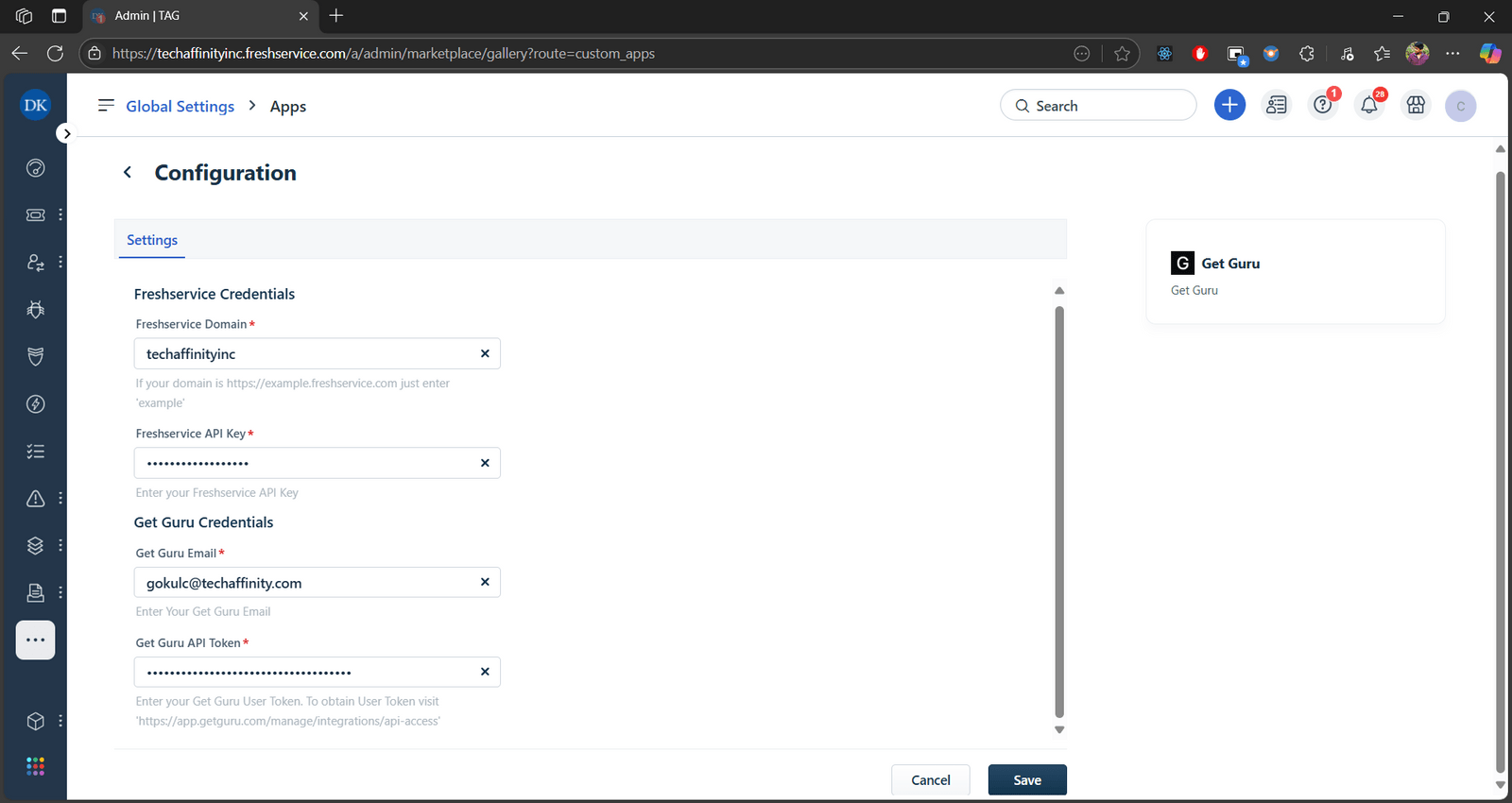The height and width of the screenshot is (803, 1512).
Task: Open the tickets icon in sidebar
Action: [x=35, y=214]
